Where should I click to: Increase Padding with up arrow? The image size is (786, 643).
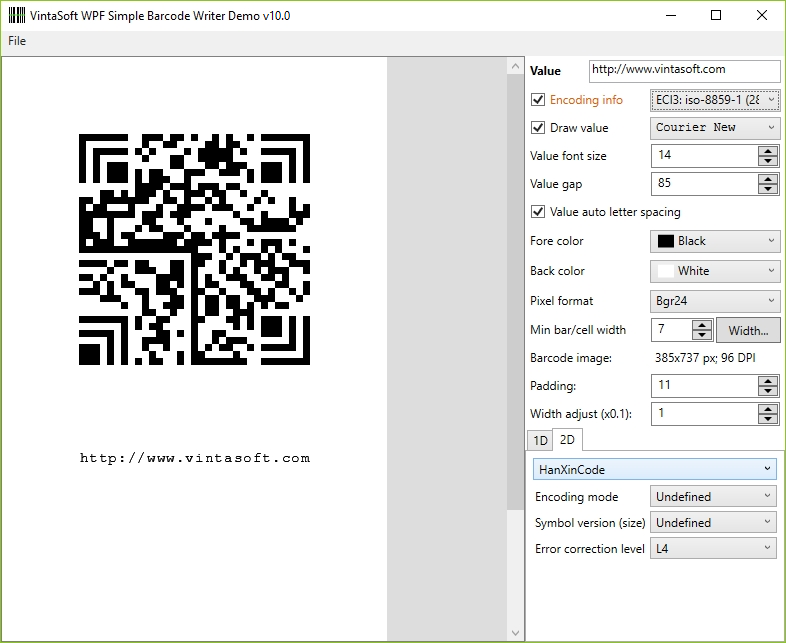pos(768,381)
